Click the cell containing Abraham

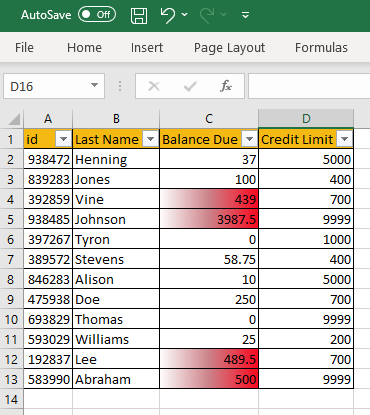[x=116, y=379]
